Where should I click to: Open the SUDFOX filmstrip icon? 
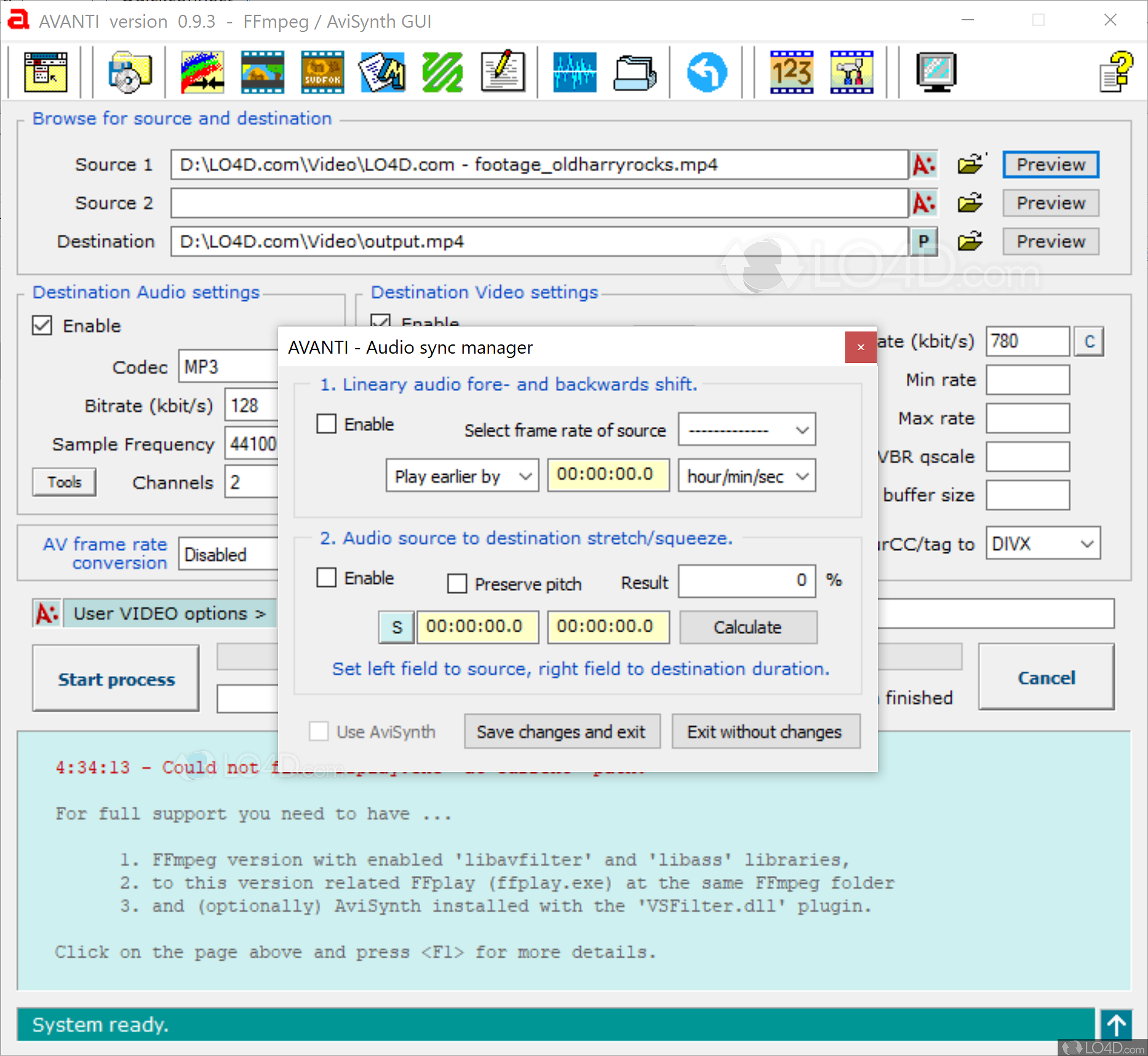pos(322,73)
